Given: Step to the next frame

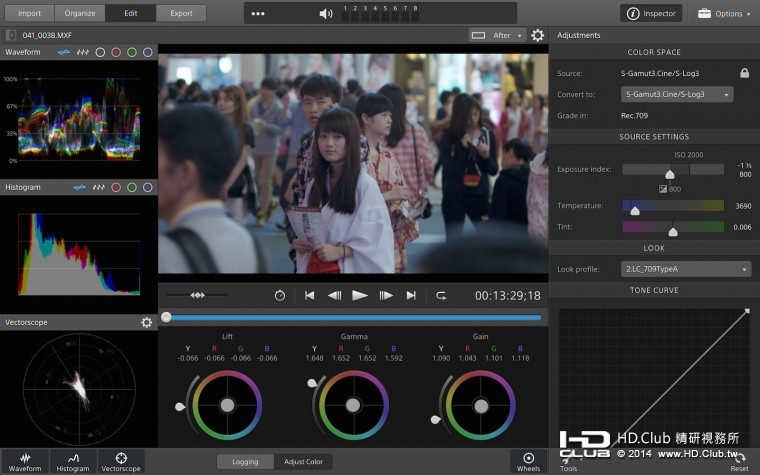Looking at the screenshot, I should click(x=385, y=296).
